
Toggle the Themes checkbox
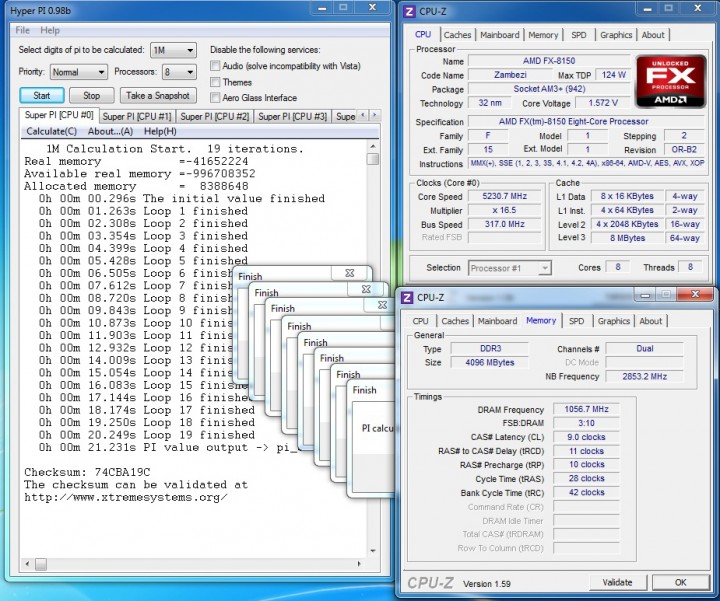click(x=215, y=82)
